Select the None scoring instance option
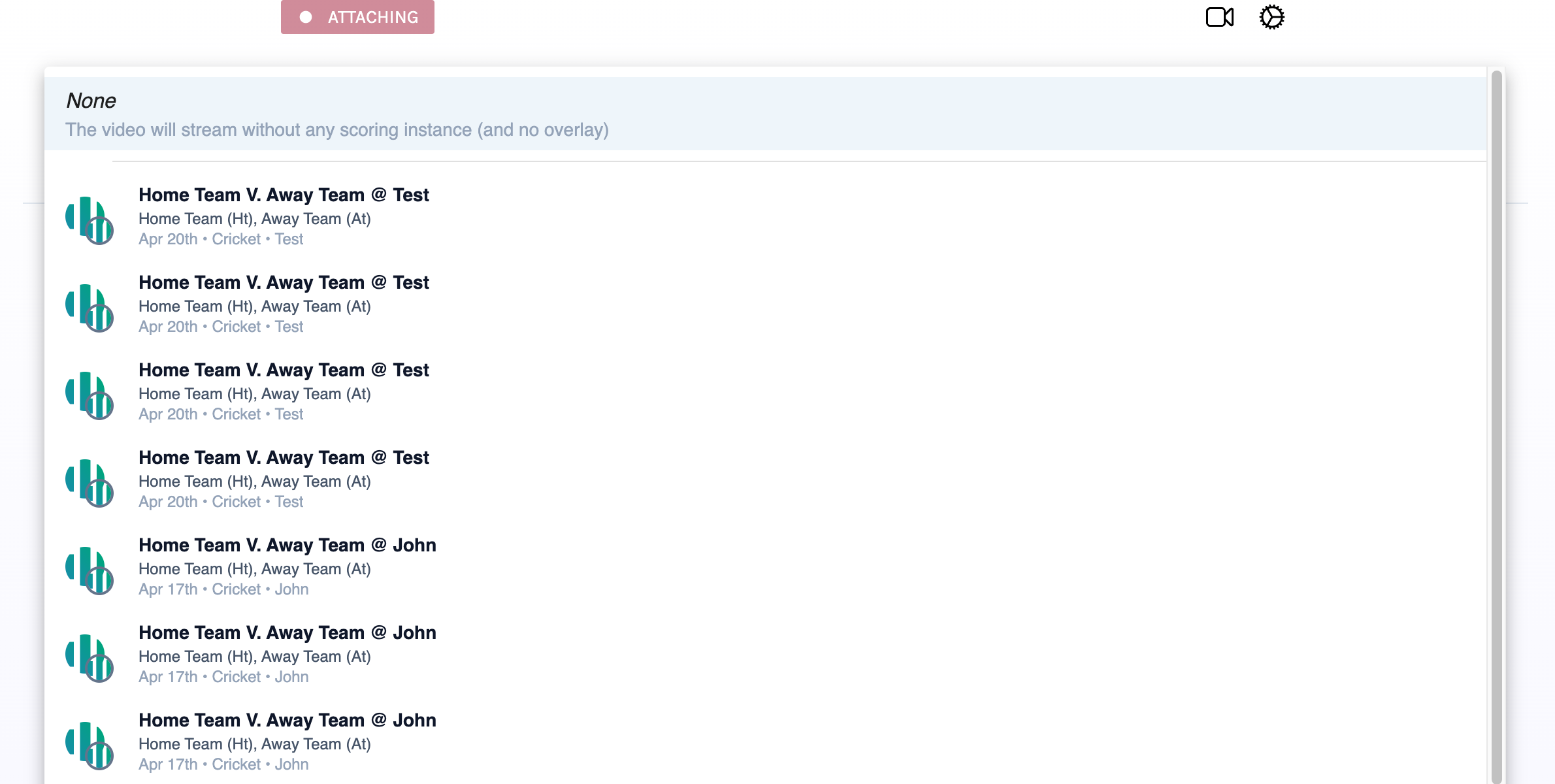1555x784 pixels. (765, 114)
